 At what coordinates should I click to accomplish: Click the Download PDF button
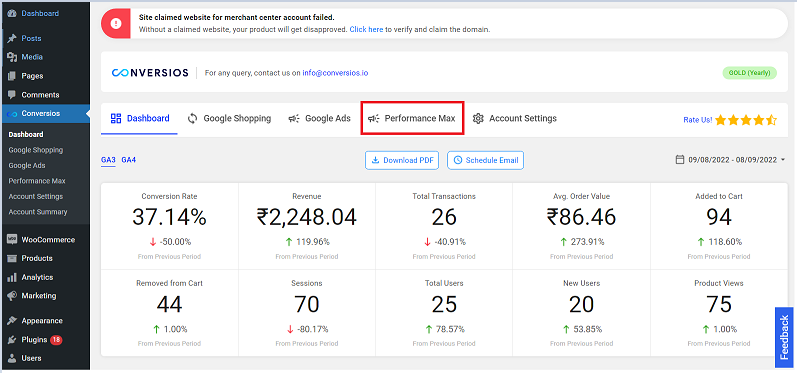click(x=402, y=160)
